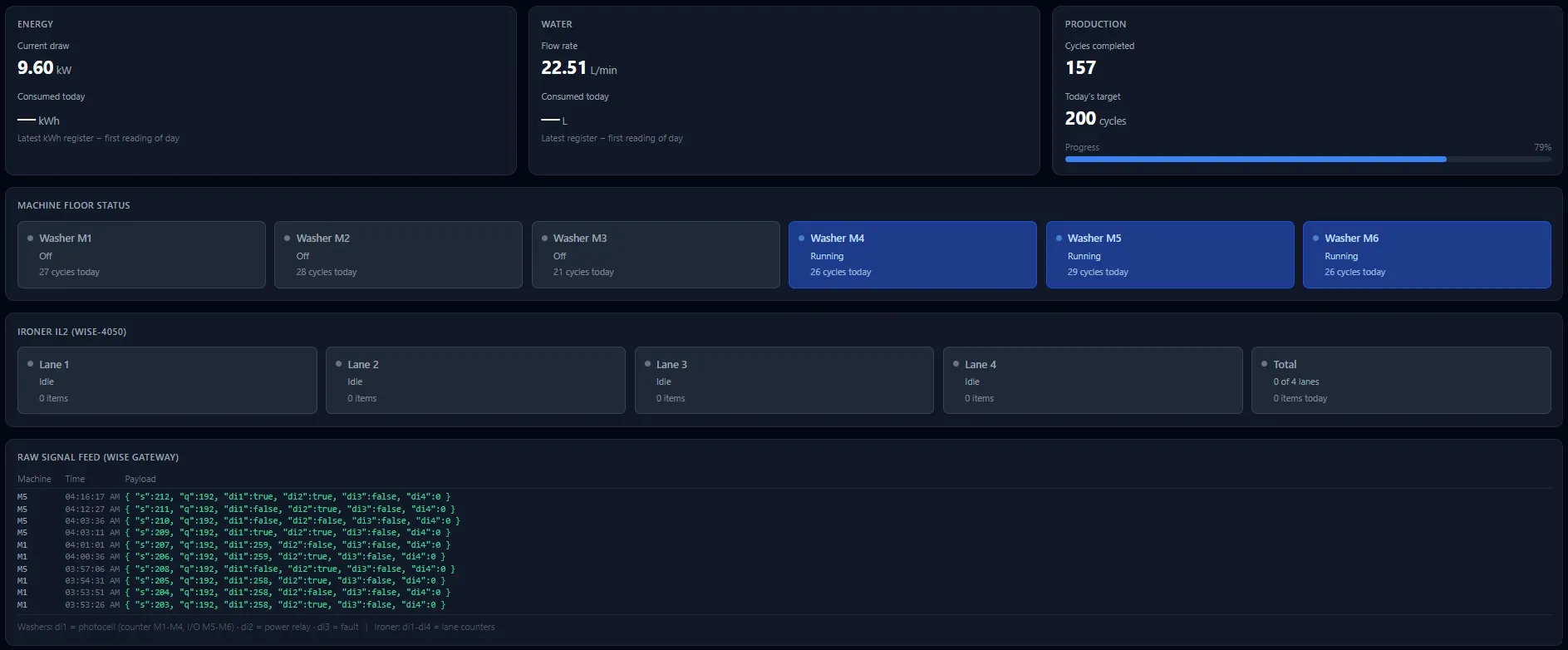Click the 22.51 L/min flow rate value
Viewport: 1568px width, 650px height.
579,68
